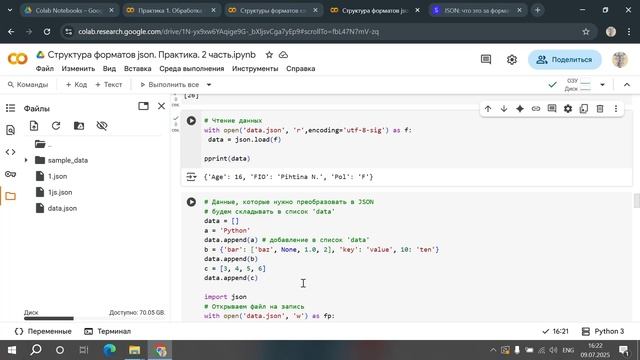Open notebook settings gear in header
Viewport: 640px width, 360px height.
pos(511,60)
